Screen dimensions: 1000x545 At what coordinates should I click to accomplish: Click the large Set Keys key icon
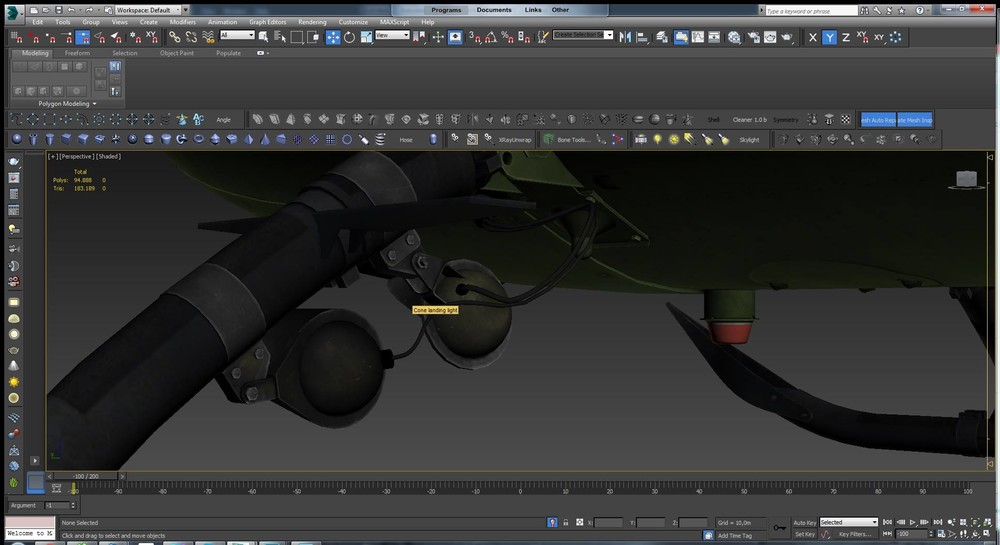point(779,527)
